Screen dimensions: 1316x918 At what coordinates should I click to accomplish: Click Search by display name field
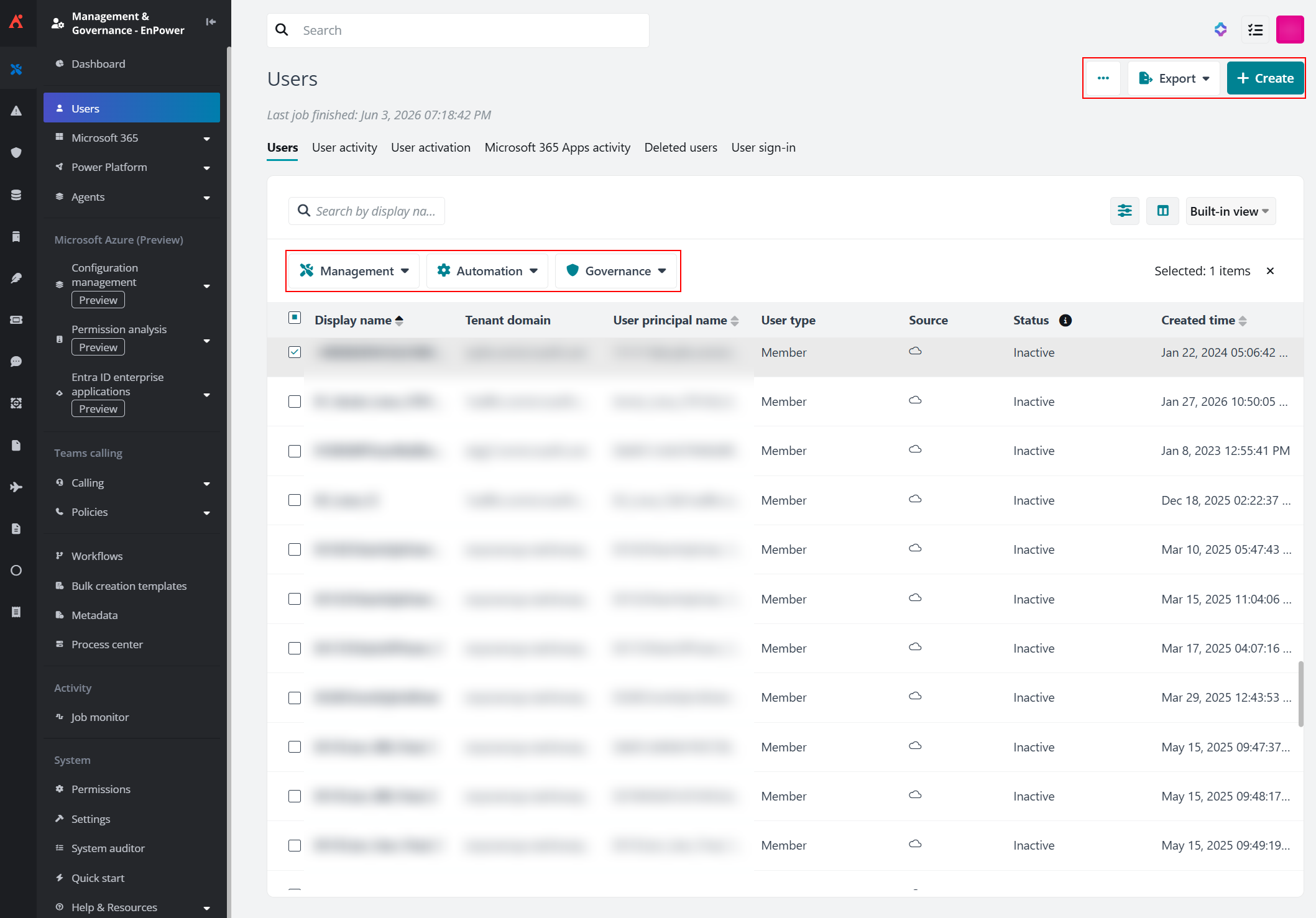point(367,211)
